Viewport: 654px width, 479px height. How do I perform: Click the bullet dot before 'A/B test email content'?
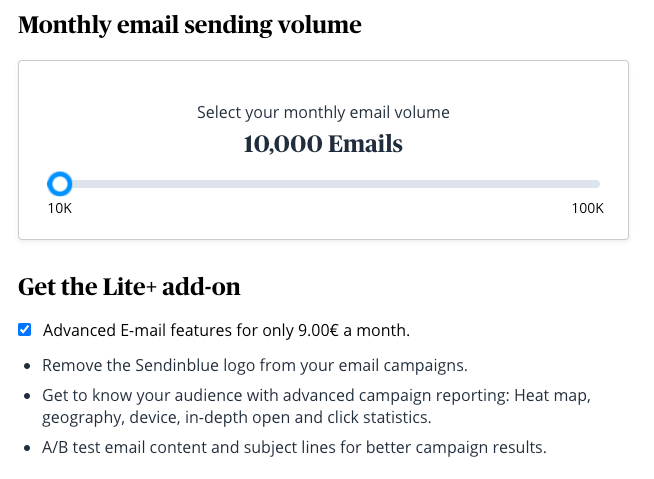pos(27,448)
